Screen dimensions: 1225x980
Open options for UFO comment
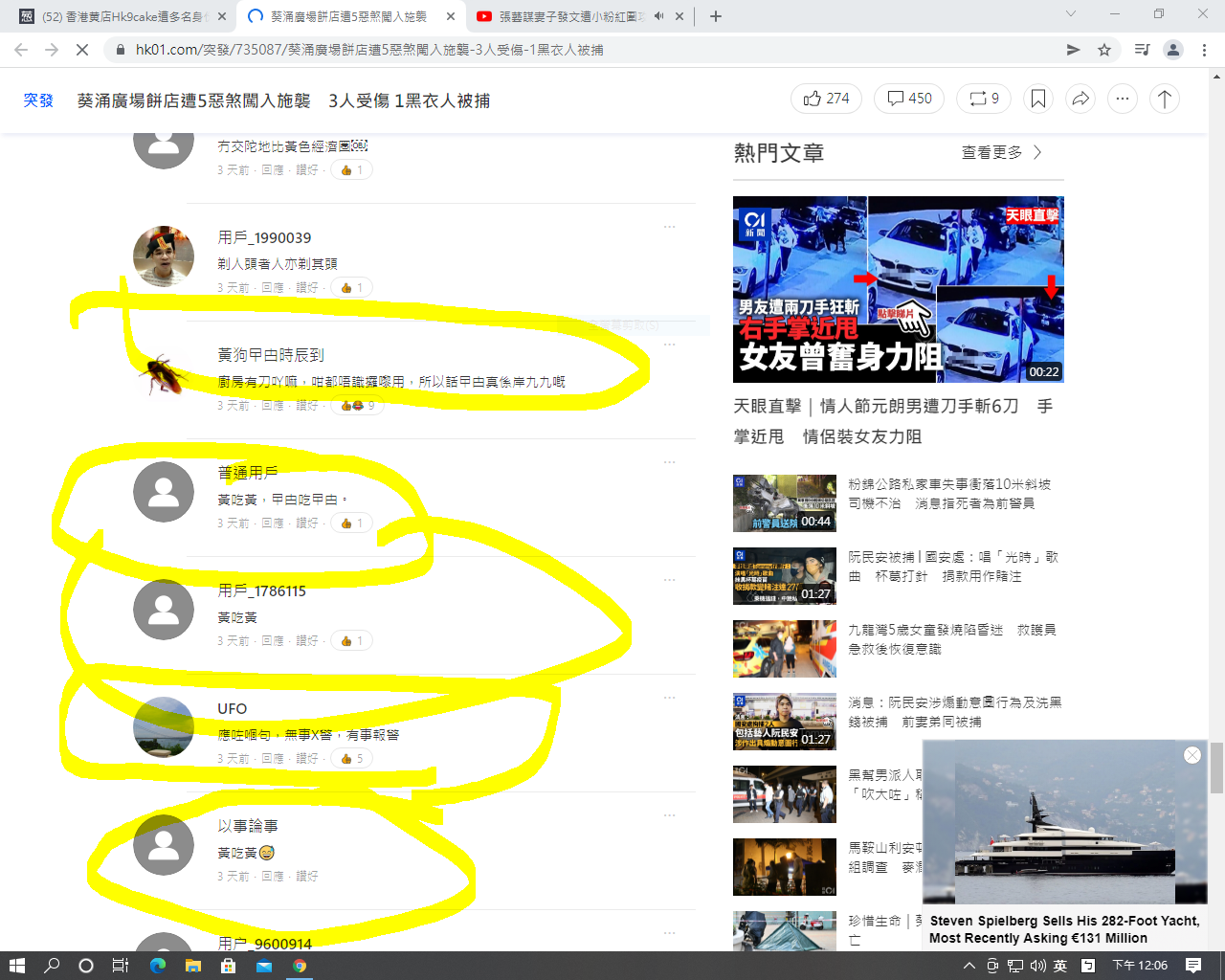670,698
